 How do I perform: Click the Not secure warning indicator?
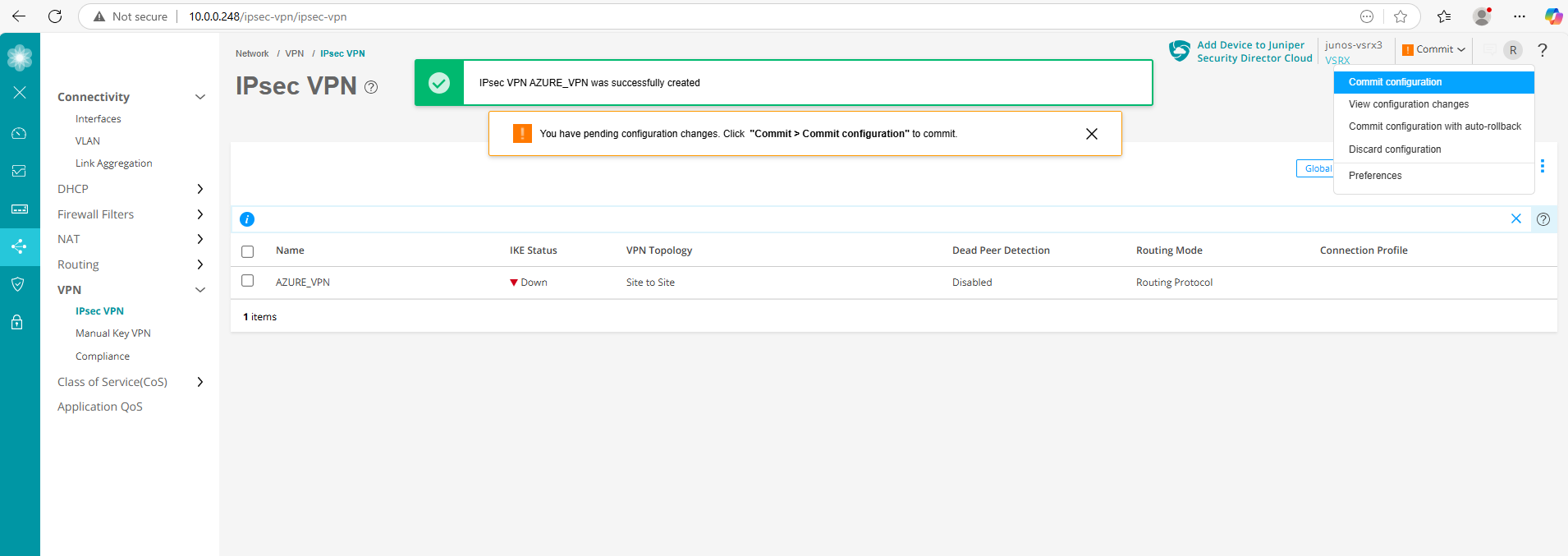[130, 16]
